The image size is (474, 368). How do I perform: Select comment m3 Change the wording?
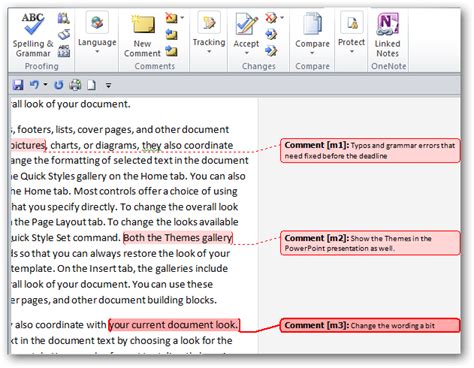[x=370, y=326]
